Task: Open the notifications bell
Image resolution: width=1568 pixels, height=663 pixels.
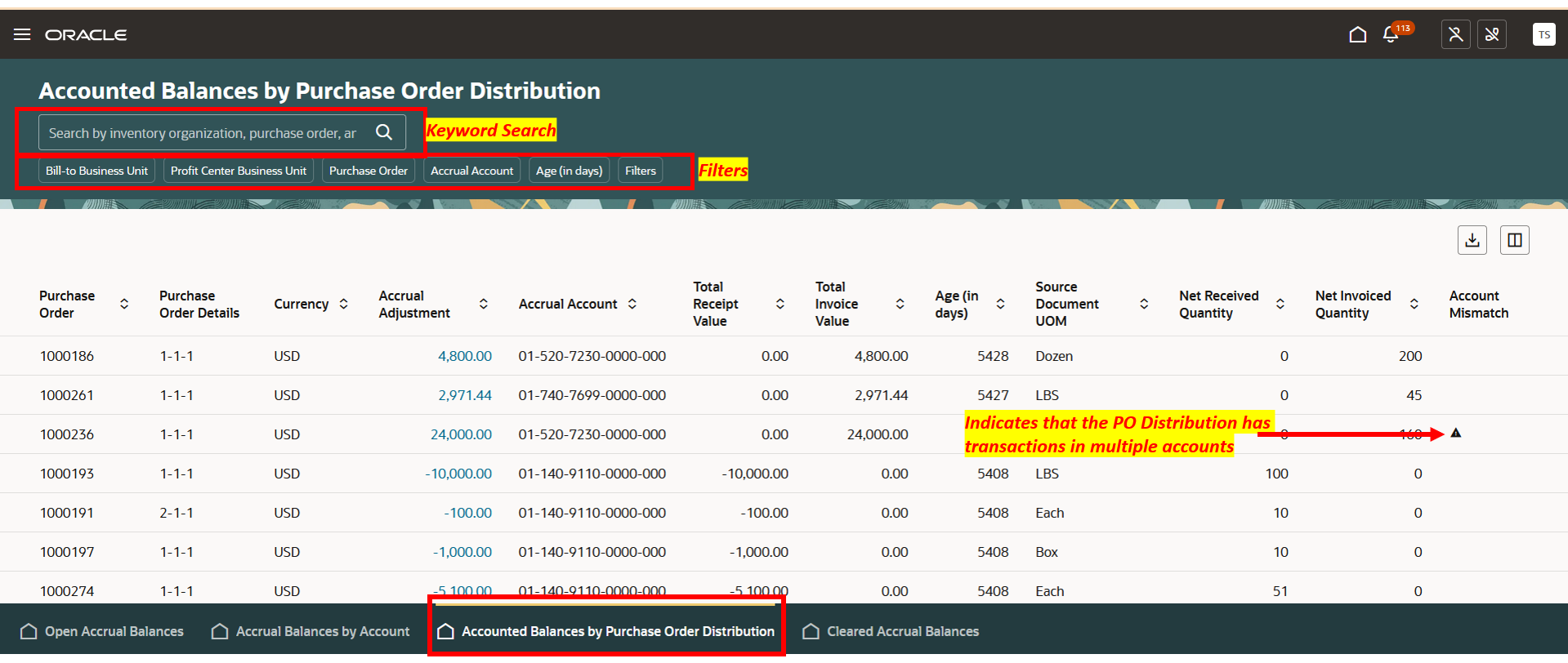Action: click(x=1391, y=34)
